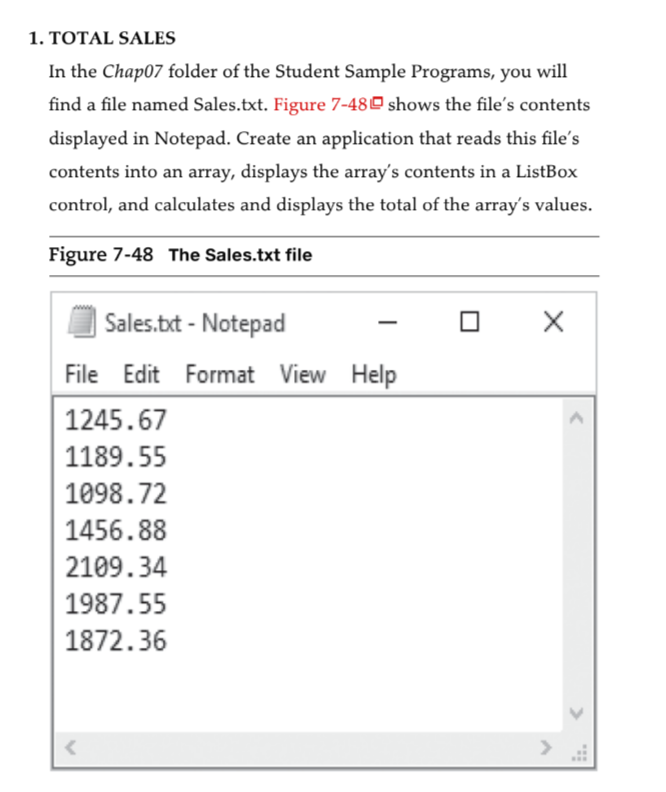The image size is (666, 792).
Task: Open the File menu in Notepad
Action: coord(81,374)
